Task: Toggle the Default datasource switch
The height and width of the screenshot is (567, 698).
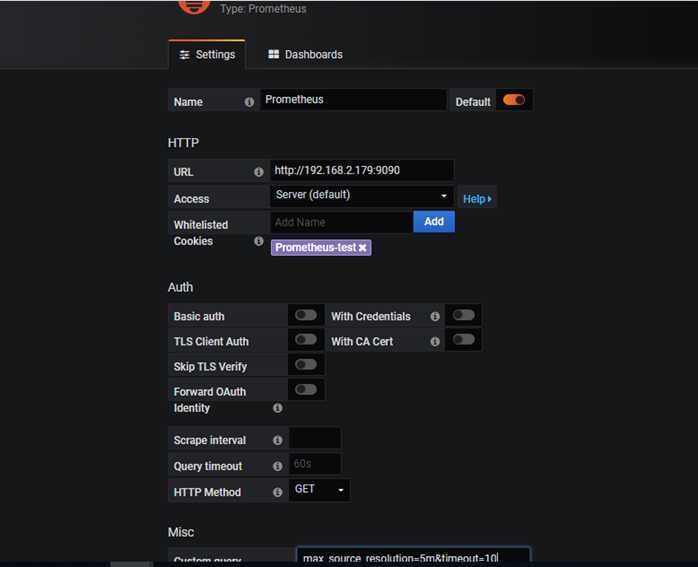Action: 514,100
